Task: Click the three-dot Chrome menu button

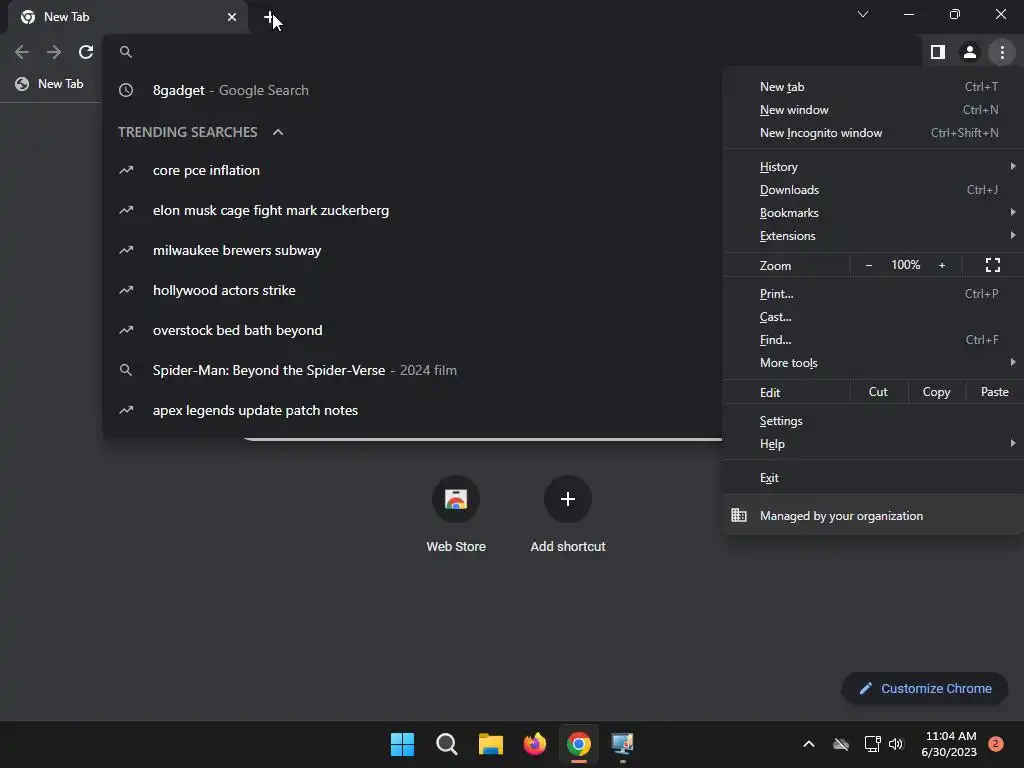Action: (x=1002, y=52)
